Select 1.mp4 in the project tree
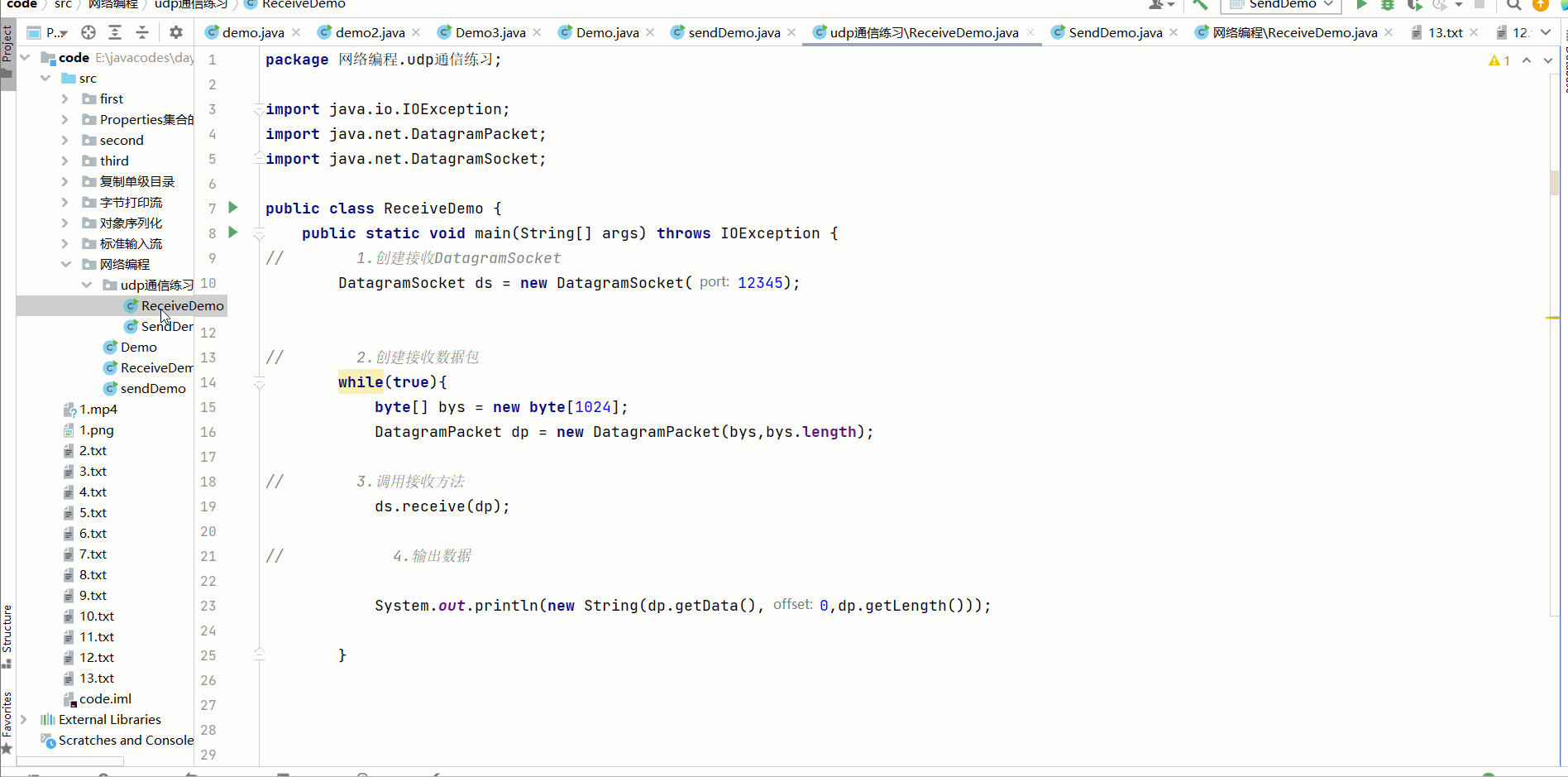 click(98, 409)
